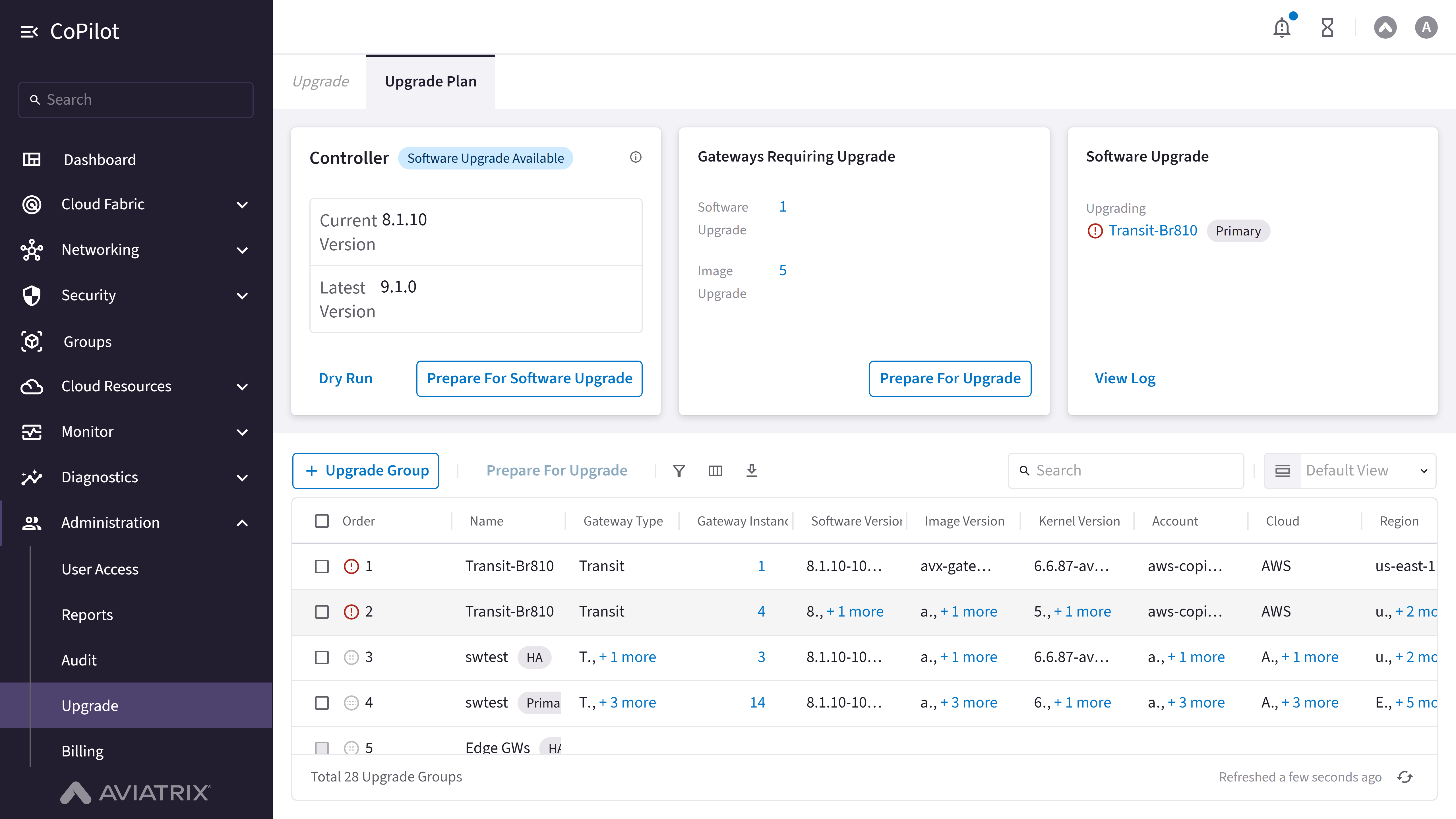Click the Aviatrix round logo icon in header
This screenshot has width=1456, height=819.
click(x=1385, y=27)
